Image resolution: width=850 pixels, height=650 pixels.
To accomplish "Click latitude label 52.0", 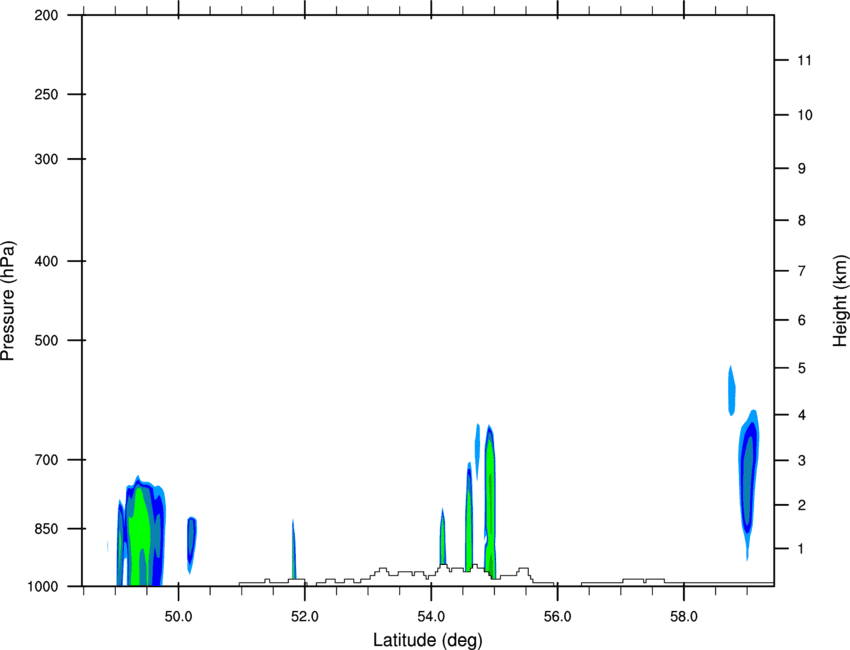I will pos(305,617).
